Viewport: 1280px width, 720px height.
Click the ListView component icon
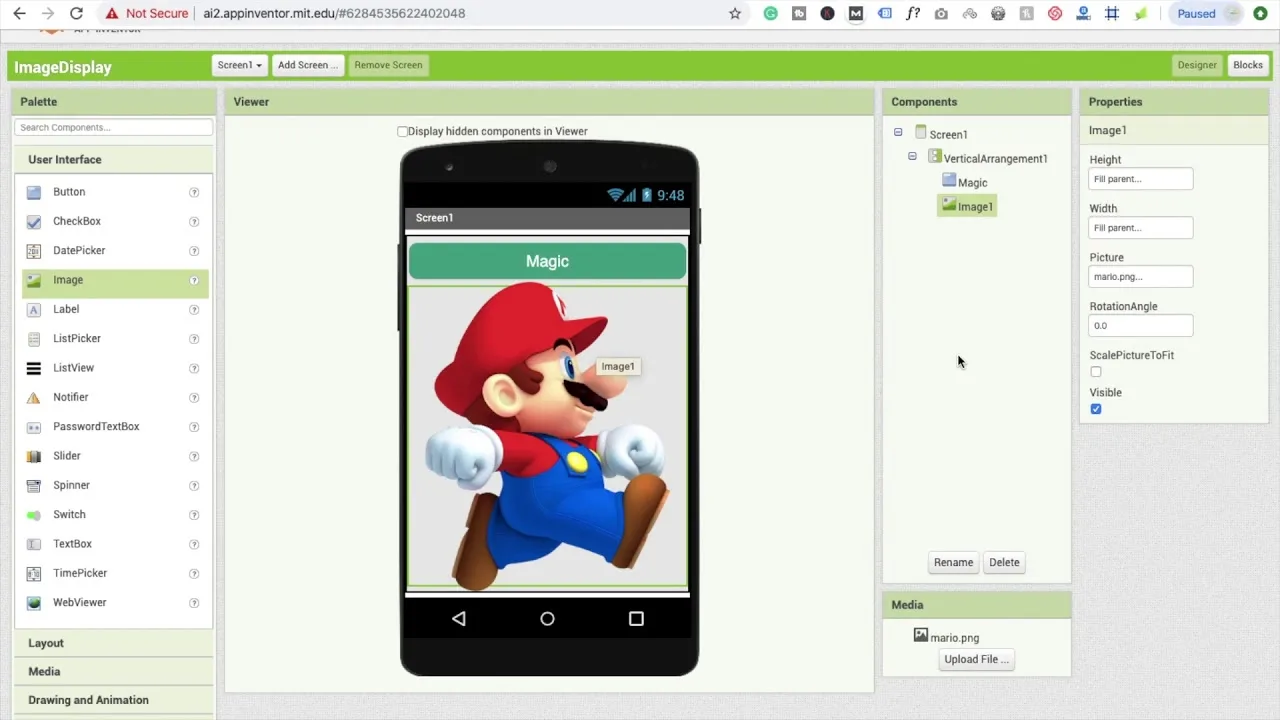point(34,368)
